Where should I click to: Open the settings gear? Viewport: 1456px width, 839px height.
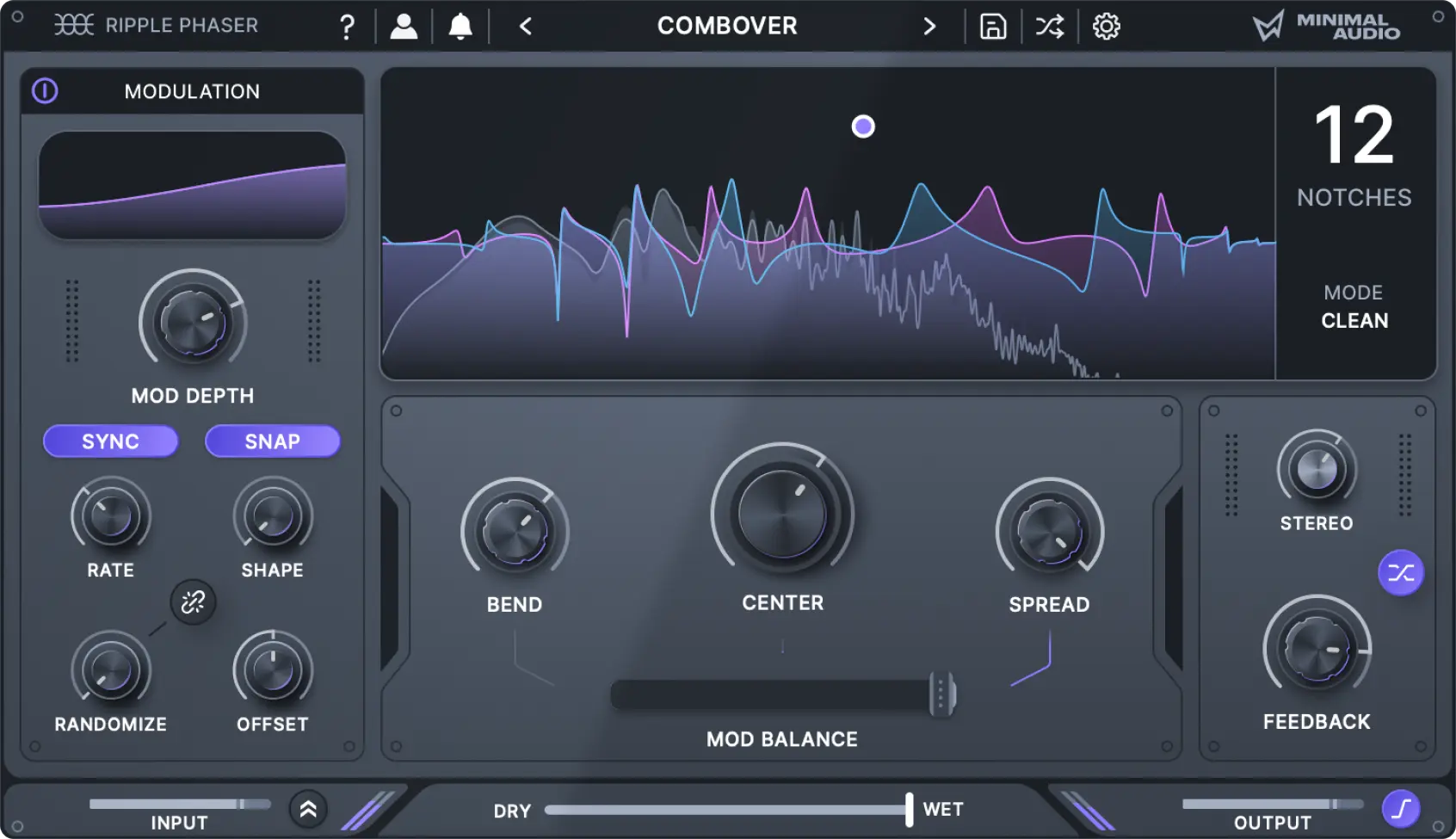coord(1106,27)
